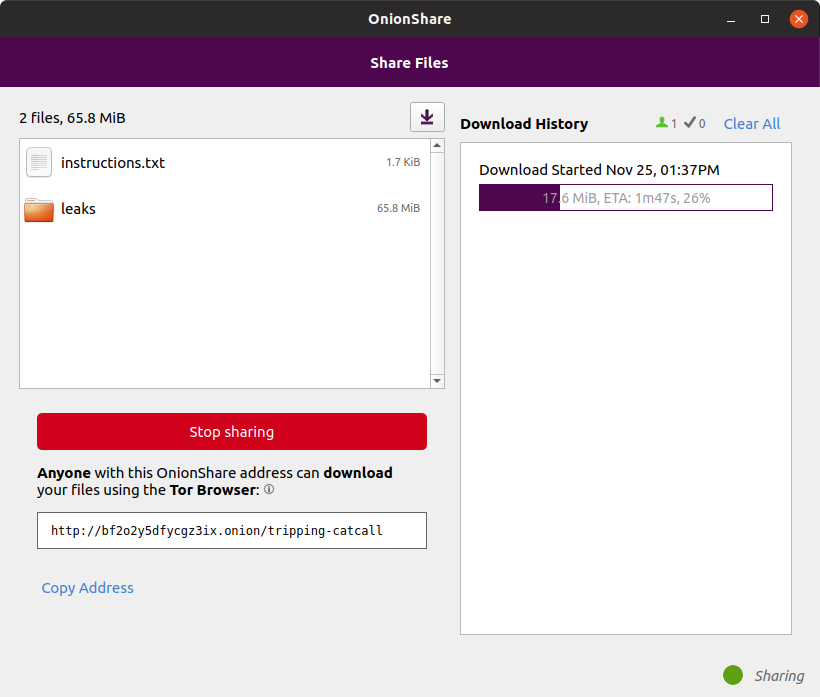
Task: Select the leaks folder icon
Action: click(39, 209)
